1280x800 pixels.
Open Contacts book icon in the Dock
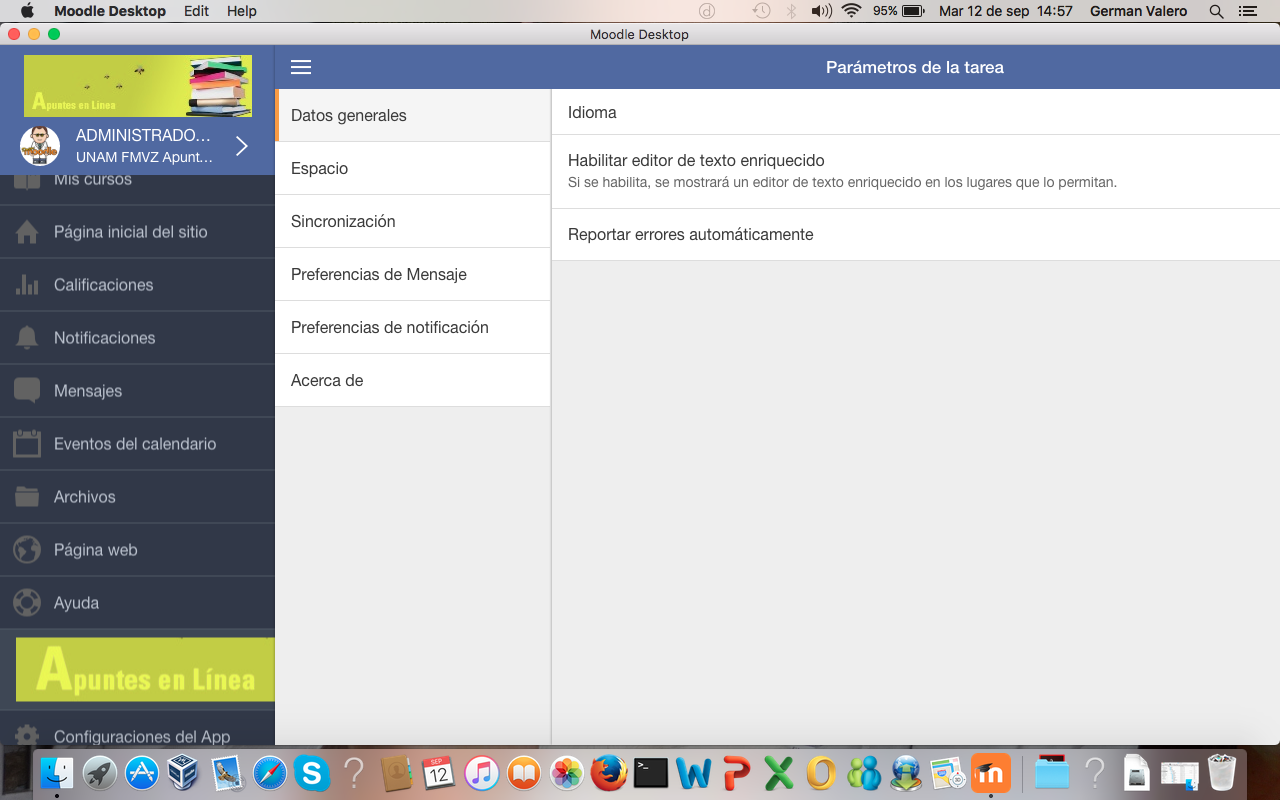click(397, 772)
